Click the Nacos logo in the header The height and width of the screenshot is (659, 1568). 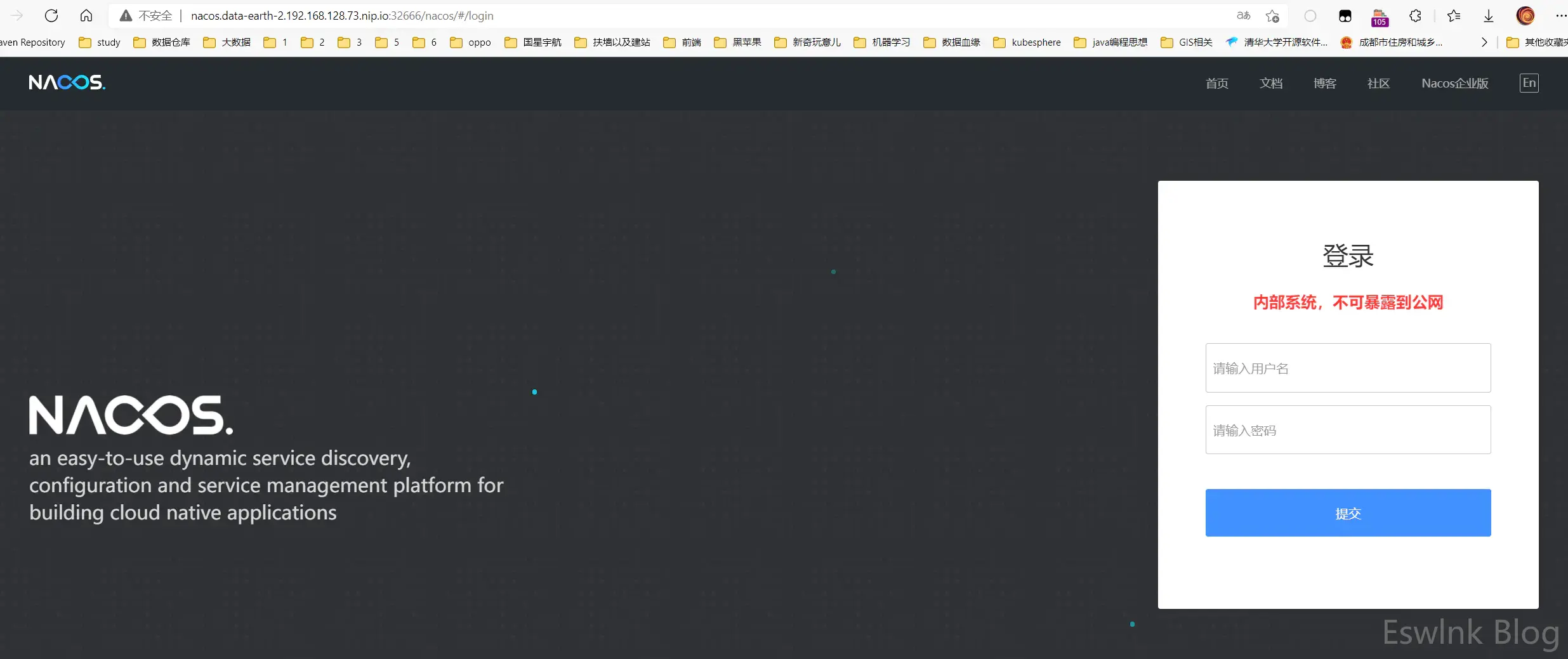[x=67, y=82]
